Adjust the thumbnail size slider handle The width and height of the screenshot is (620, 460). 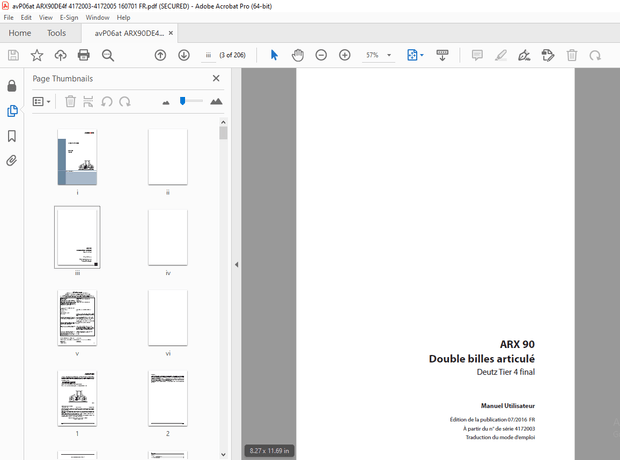[182, 101]
